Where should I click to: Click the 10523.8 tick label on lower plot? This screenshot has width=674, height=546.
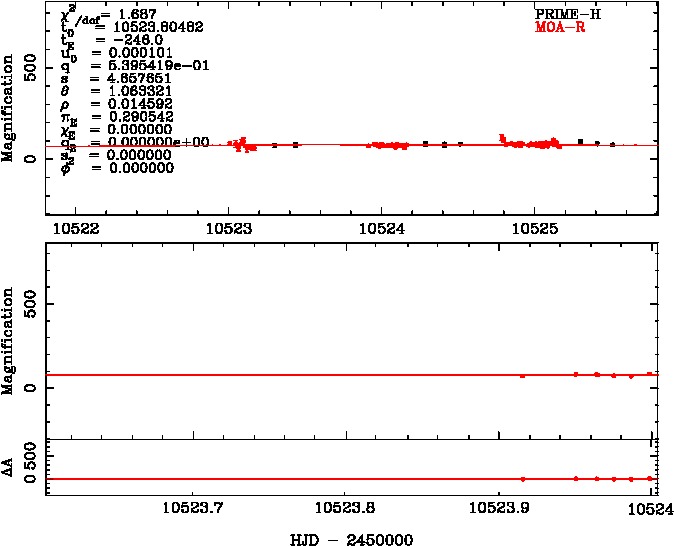345,507
